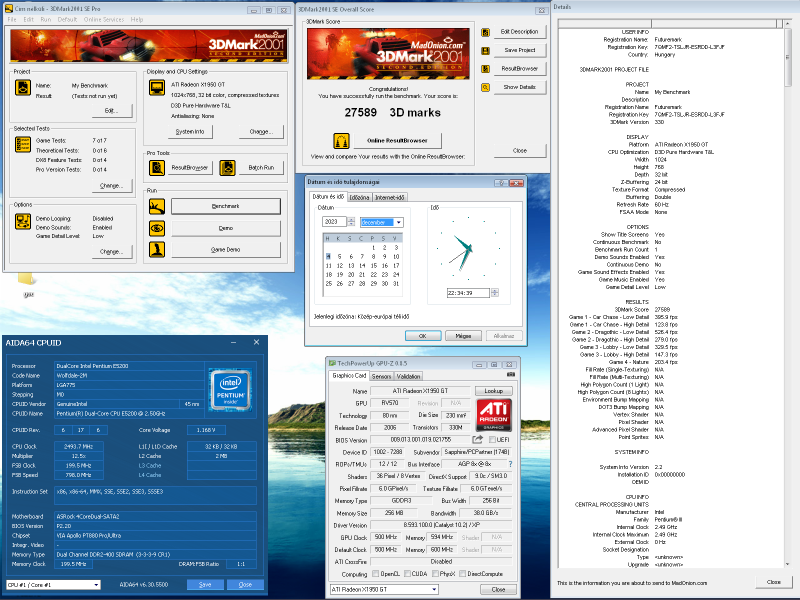Toggle the OpenCL checkbox

coord(376,574)
